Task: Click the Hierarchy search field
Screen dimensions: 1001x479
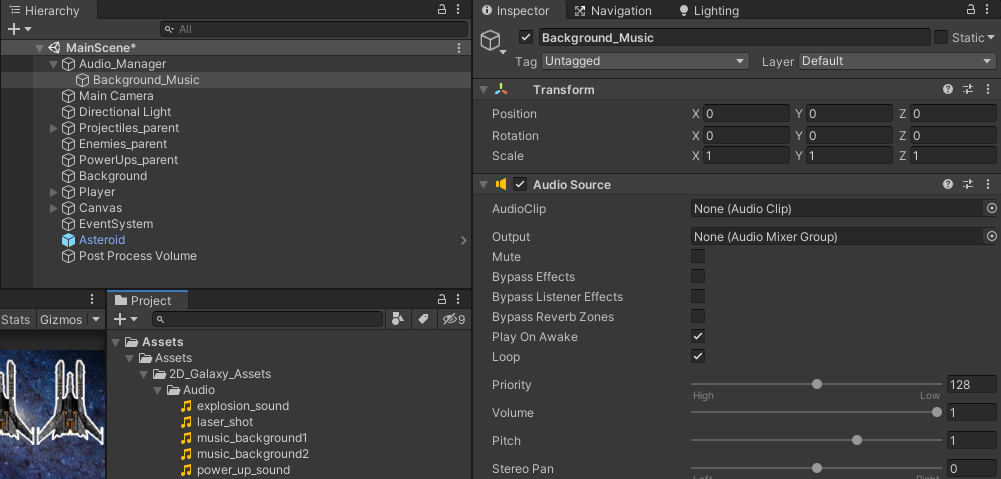Action: click(313, 29)
